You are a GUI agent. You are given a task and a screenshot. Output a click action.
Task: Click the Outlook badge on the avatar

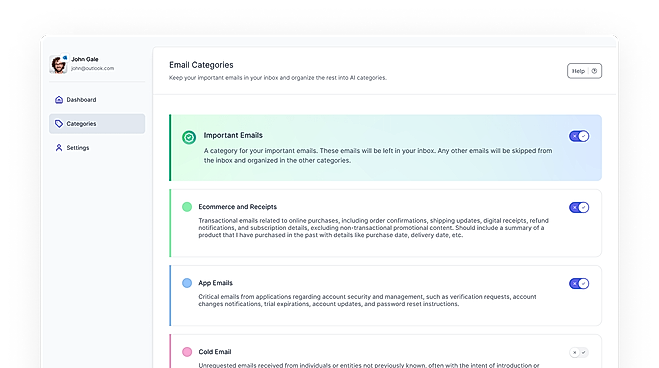[x=65, y=58]
